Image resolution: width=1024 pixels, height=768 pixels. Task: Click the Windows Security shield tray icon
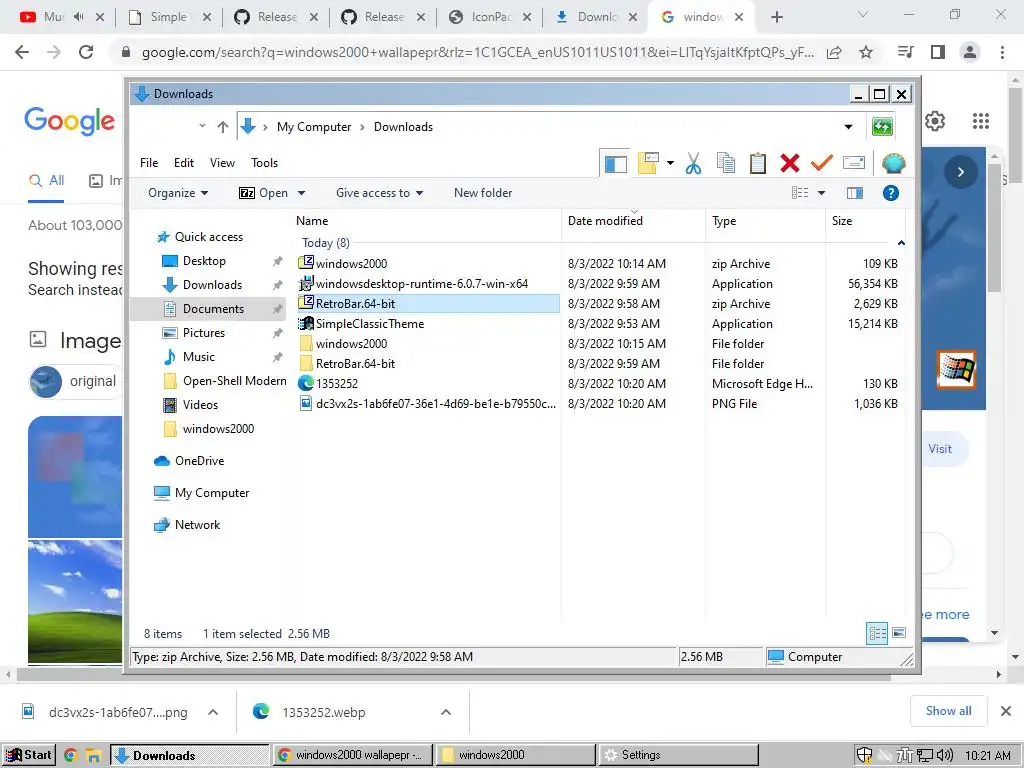pos(864,755)
